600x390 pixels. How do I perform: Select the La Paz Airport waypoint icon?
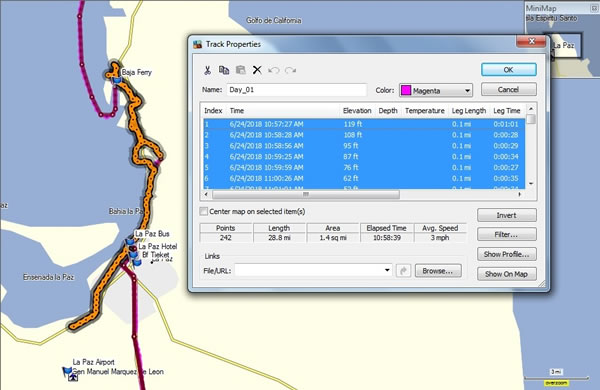[x=68, y=371]
